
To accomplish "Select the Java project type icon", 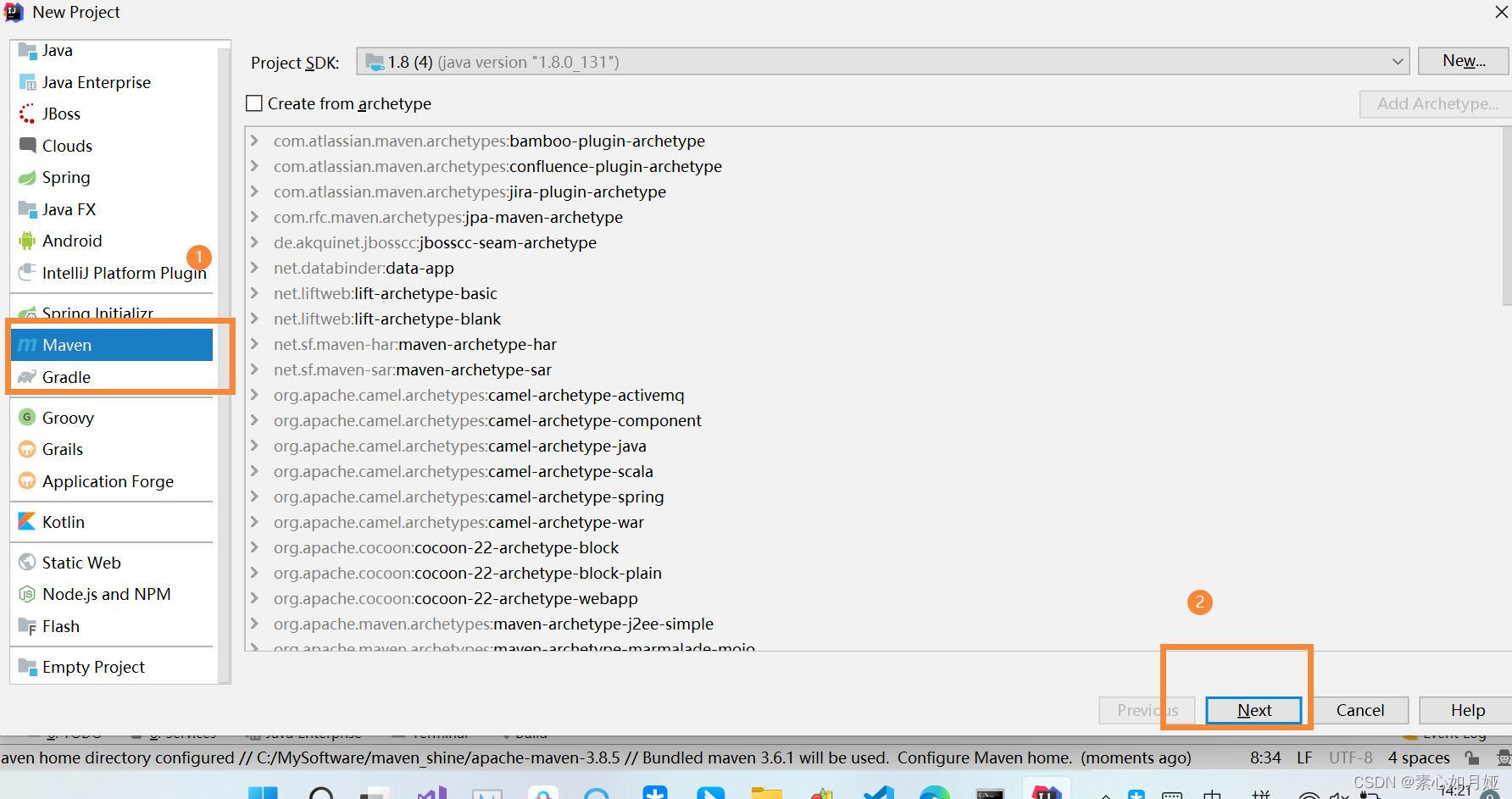I will pyautogui.click(x=27, y=50).
